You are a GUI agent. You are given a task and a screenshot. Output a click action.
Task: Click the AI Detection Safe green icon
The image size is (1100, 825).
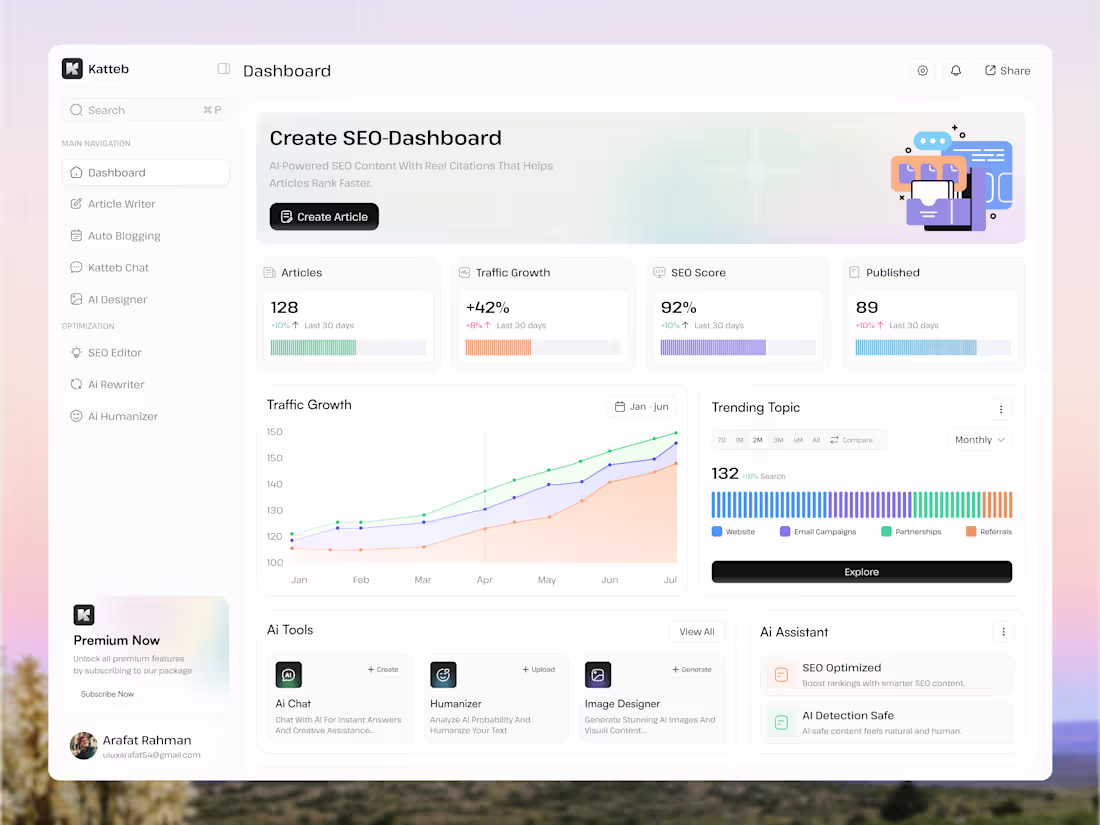[x=781, y=723]
